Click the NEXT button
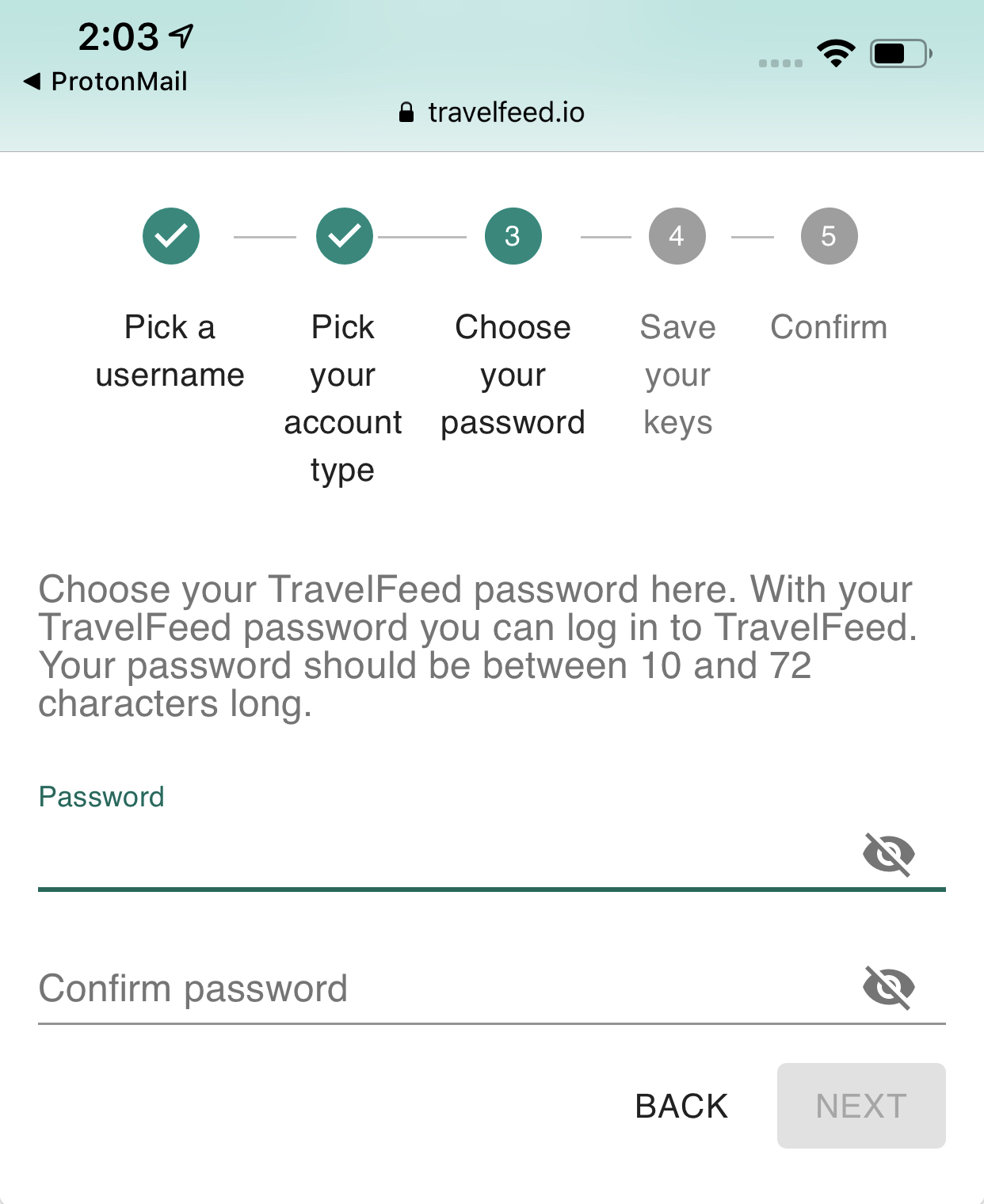 click(861, 1106)
